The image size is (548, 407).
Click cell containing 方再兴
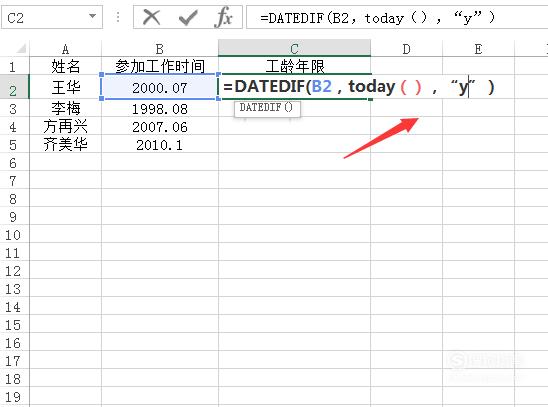(x=65, y=127)
